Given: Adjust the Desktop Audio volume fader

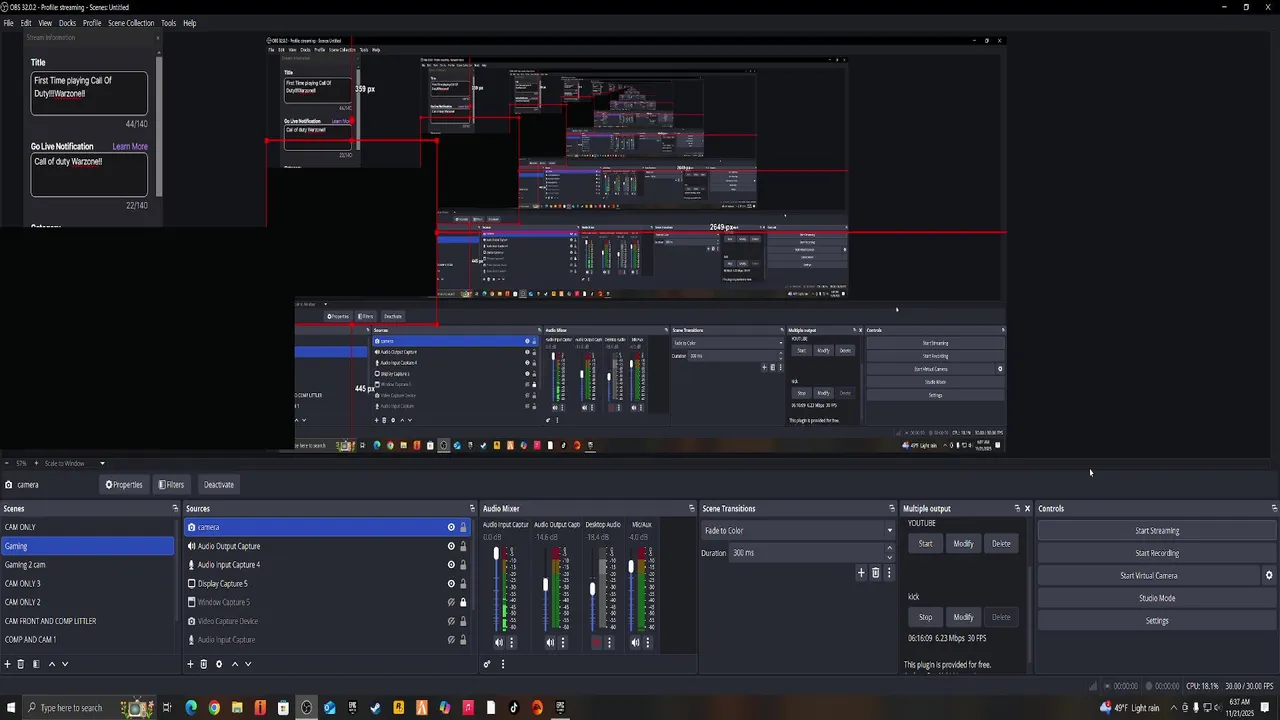Looking at the screenshot, I should (x=592, y=589).
